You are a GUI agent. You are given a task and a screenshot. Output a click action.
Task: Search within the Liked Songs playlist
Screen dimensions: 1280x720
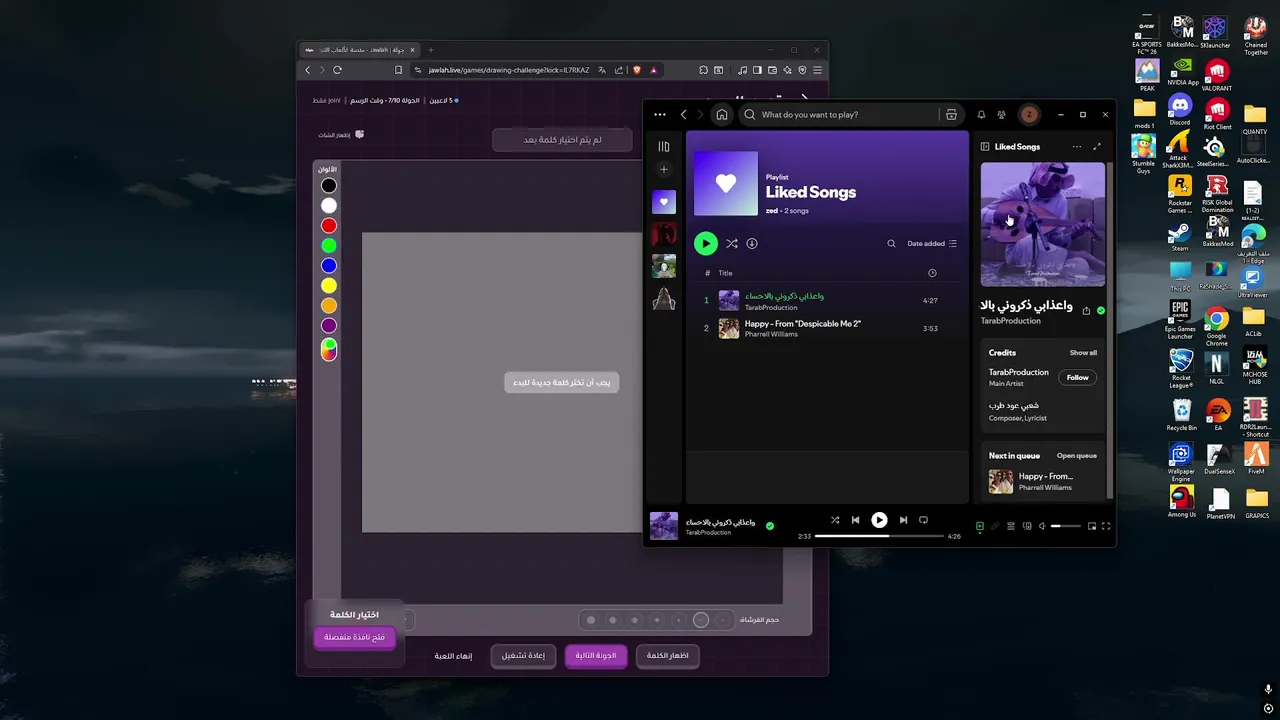coord(892,243)
